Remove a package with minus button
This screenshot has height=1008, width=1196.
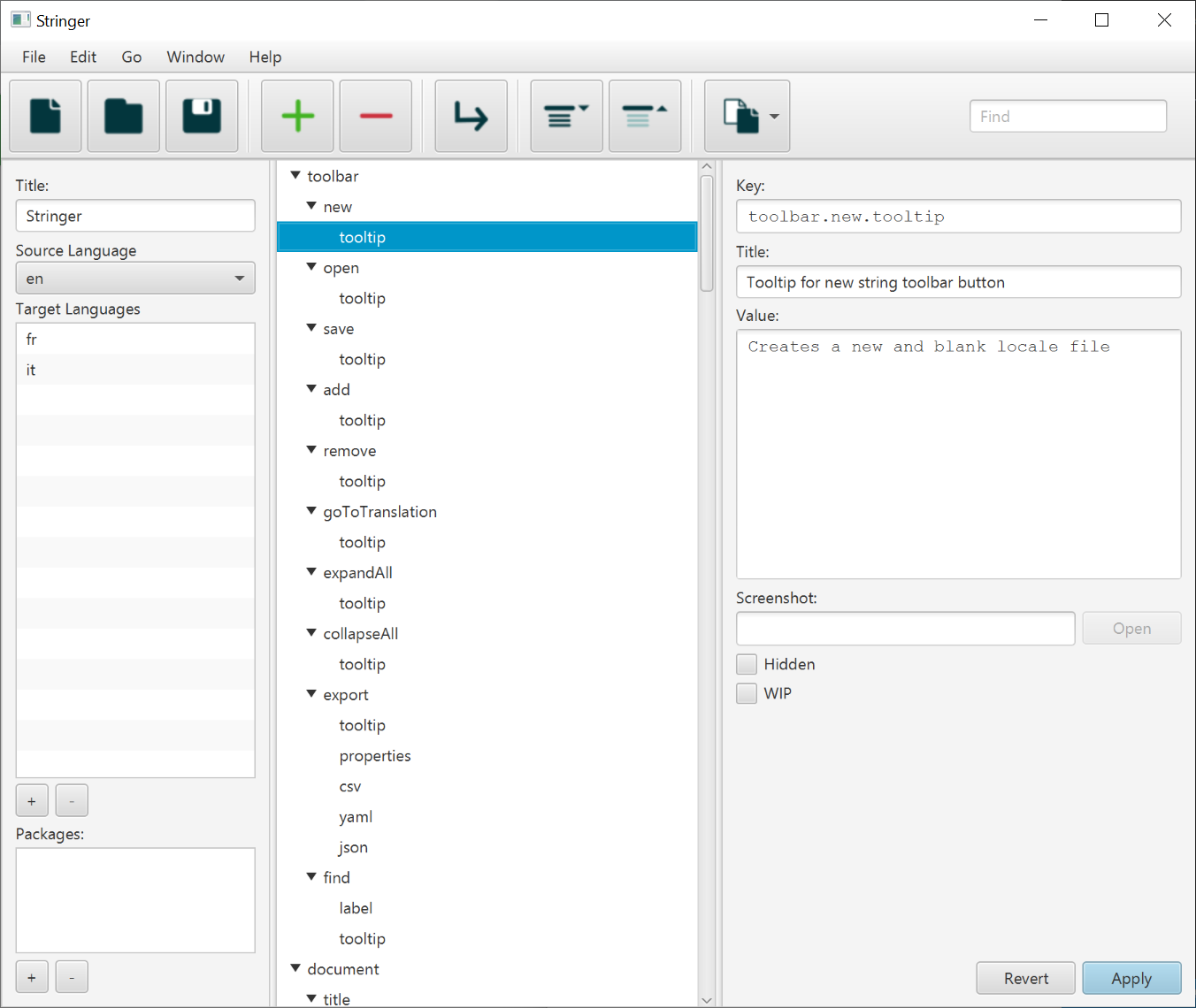pyautogui.click(x=72, y=977)
